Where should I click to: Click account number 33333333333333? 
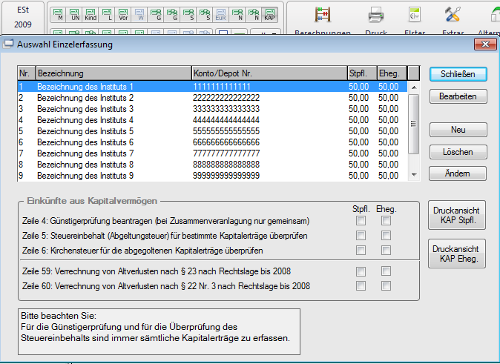tap(226, 109)
